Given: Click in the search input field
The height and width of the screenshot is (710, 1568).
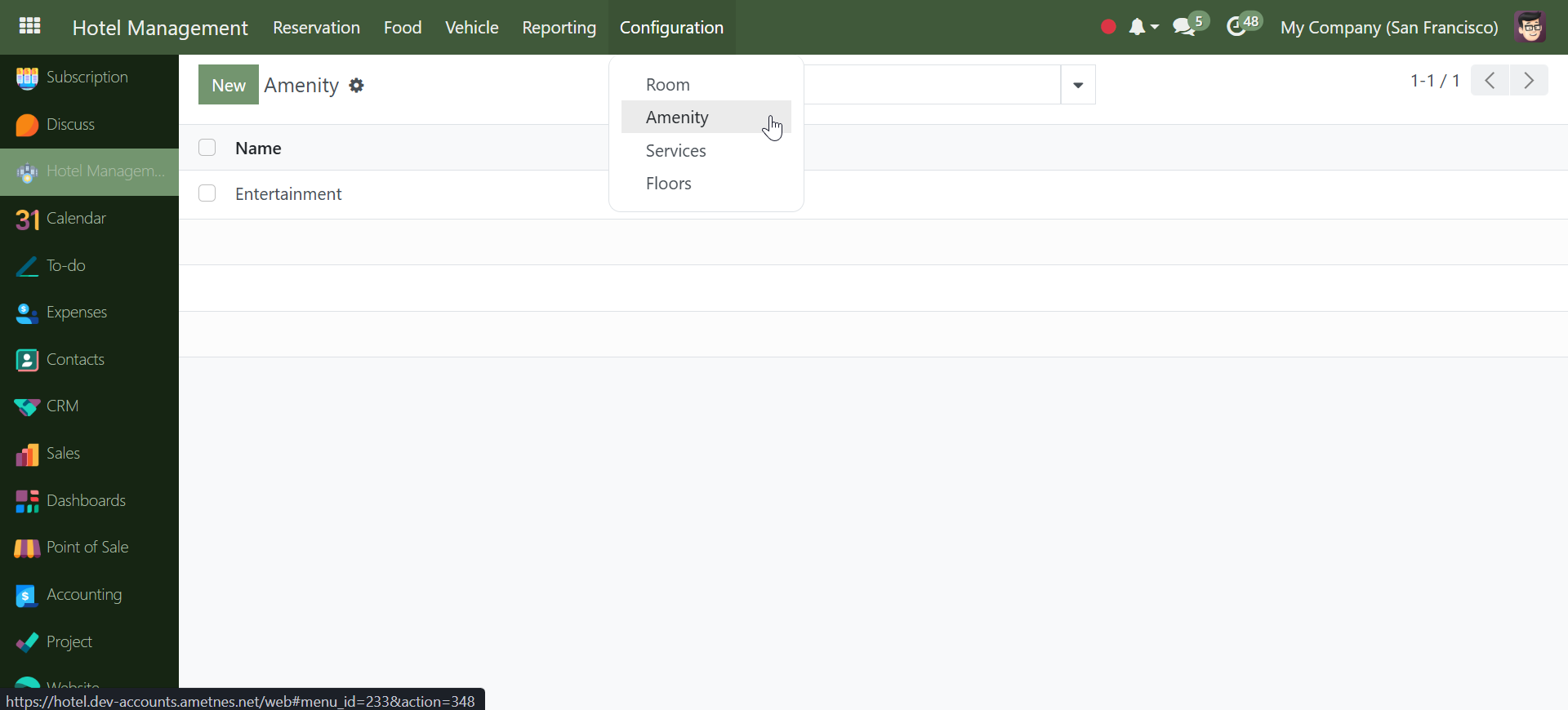Looking at the screenshot, I should 931,85.
